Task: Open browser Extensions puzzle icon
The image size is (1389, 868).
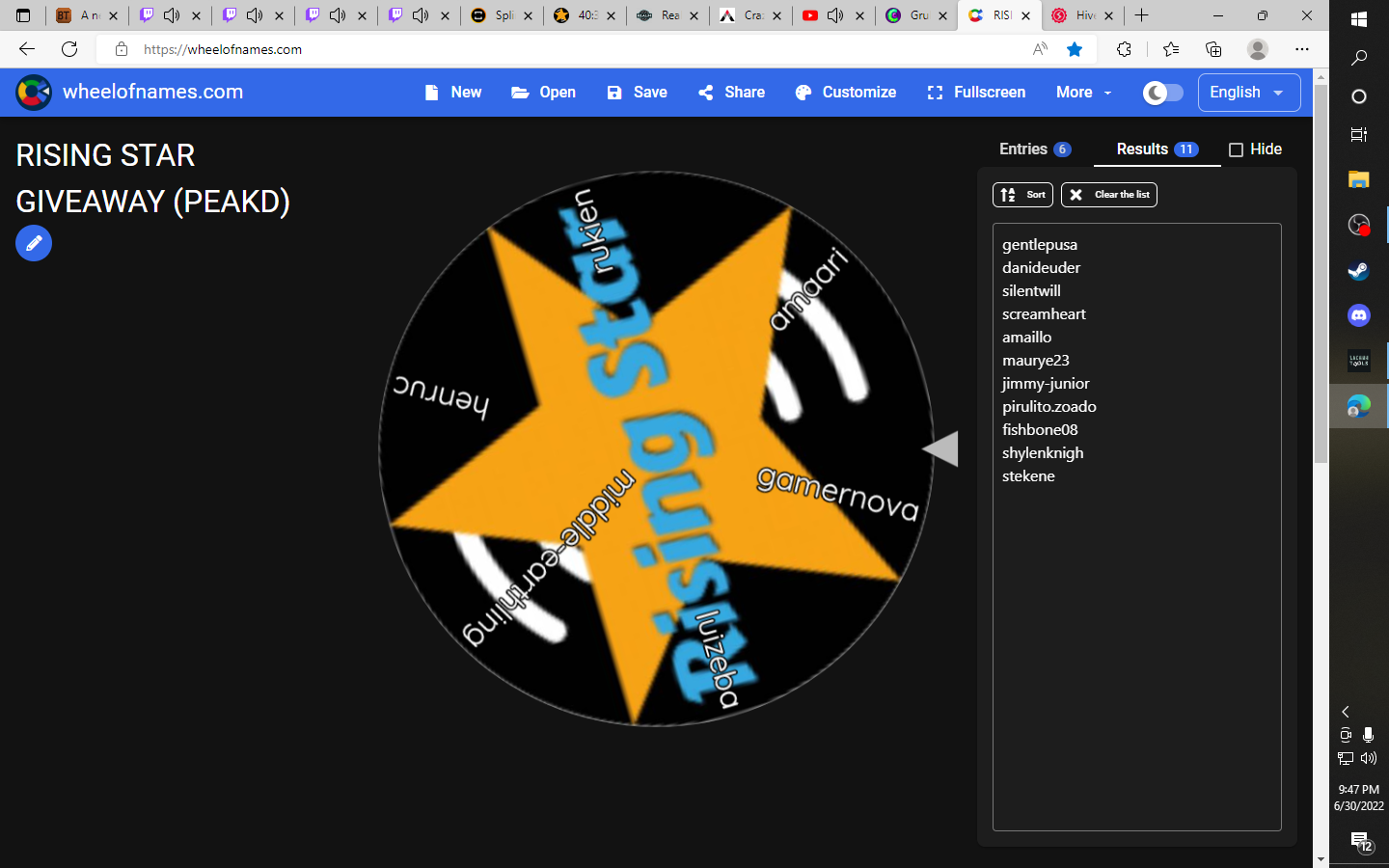Action: pyautogui.click(x=1124, y=49)
